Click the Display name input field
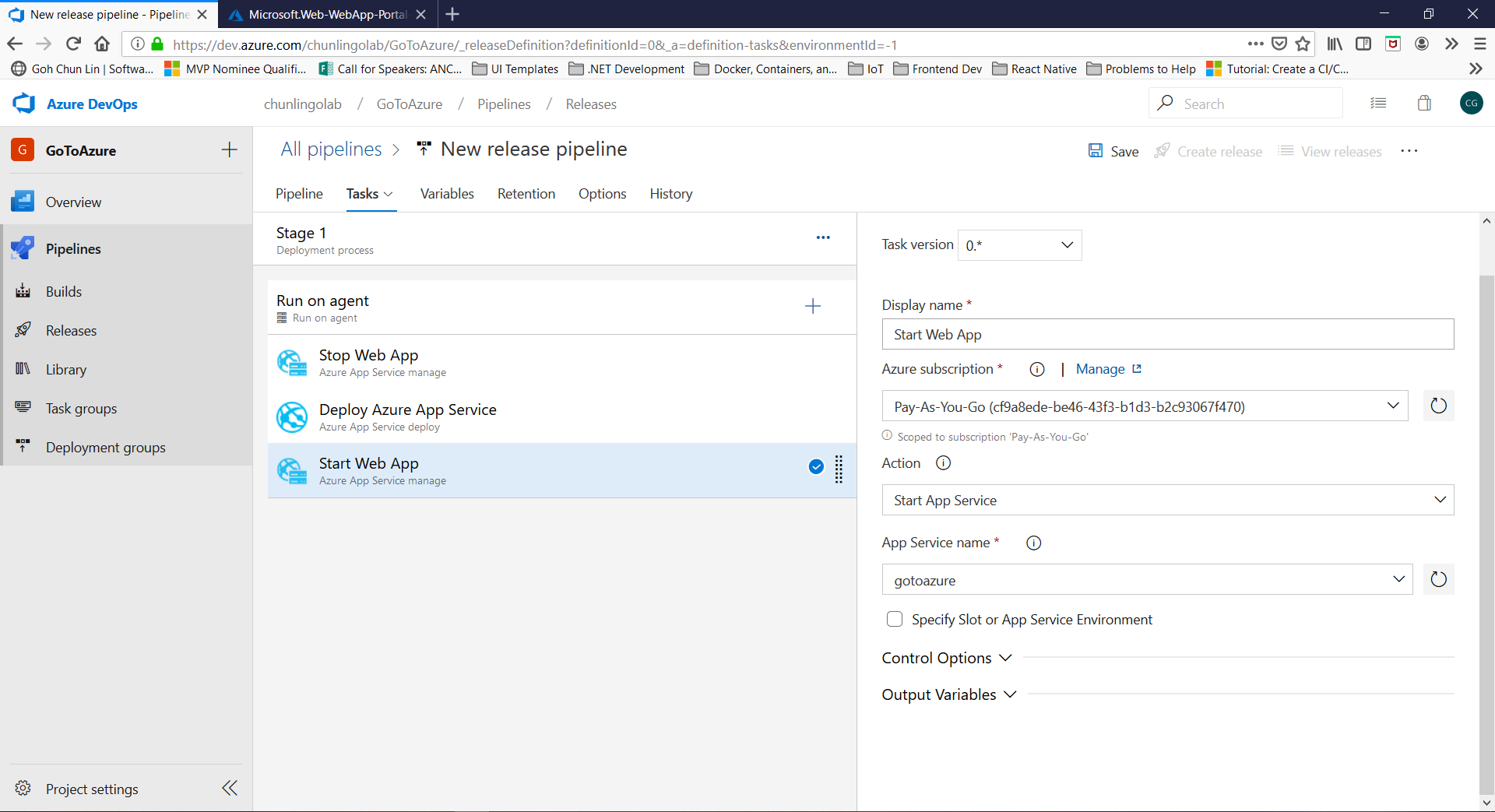The image size is (1495, 812). pyautogui.click(x=1168, y=335)
